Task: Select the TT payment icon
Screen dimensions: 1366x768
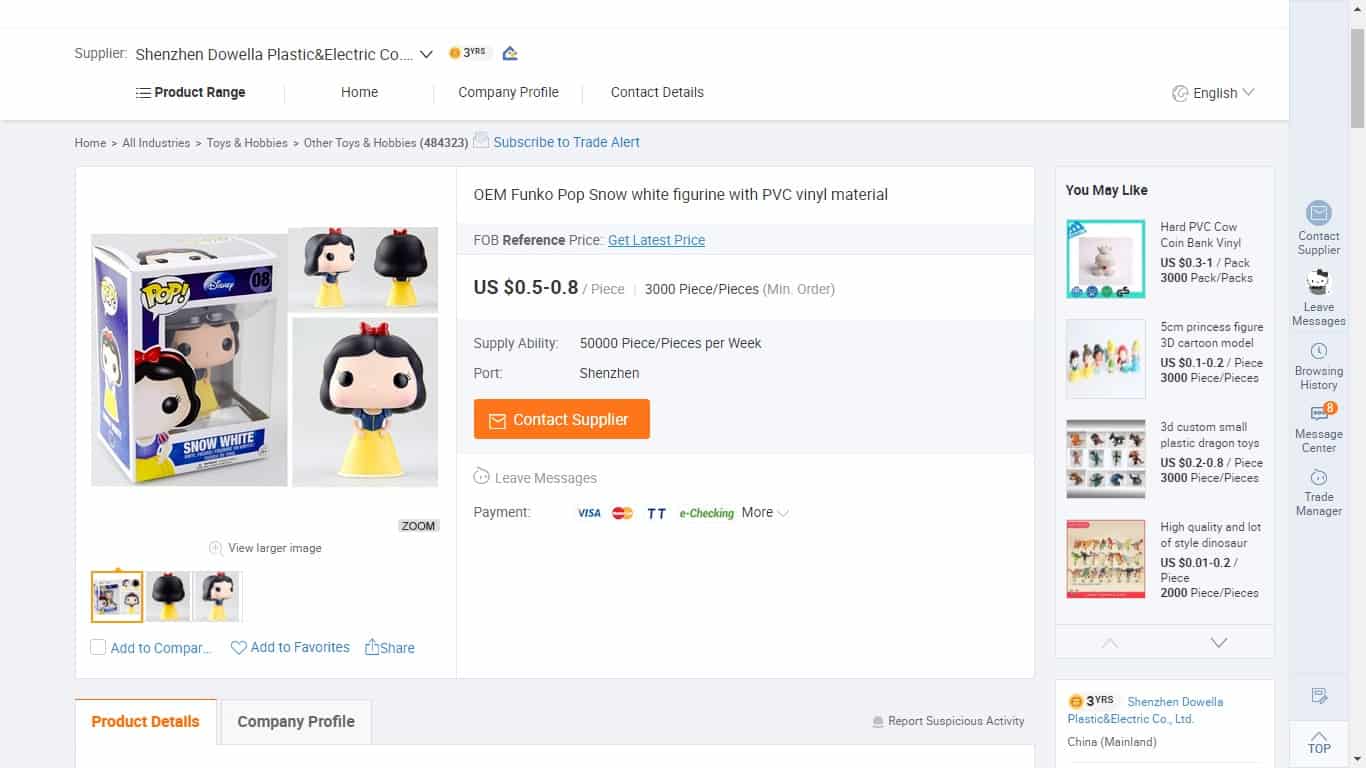Action: click(656, 513)
